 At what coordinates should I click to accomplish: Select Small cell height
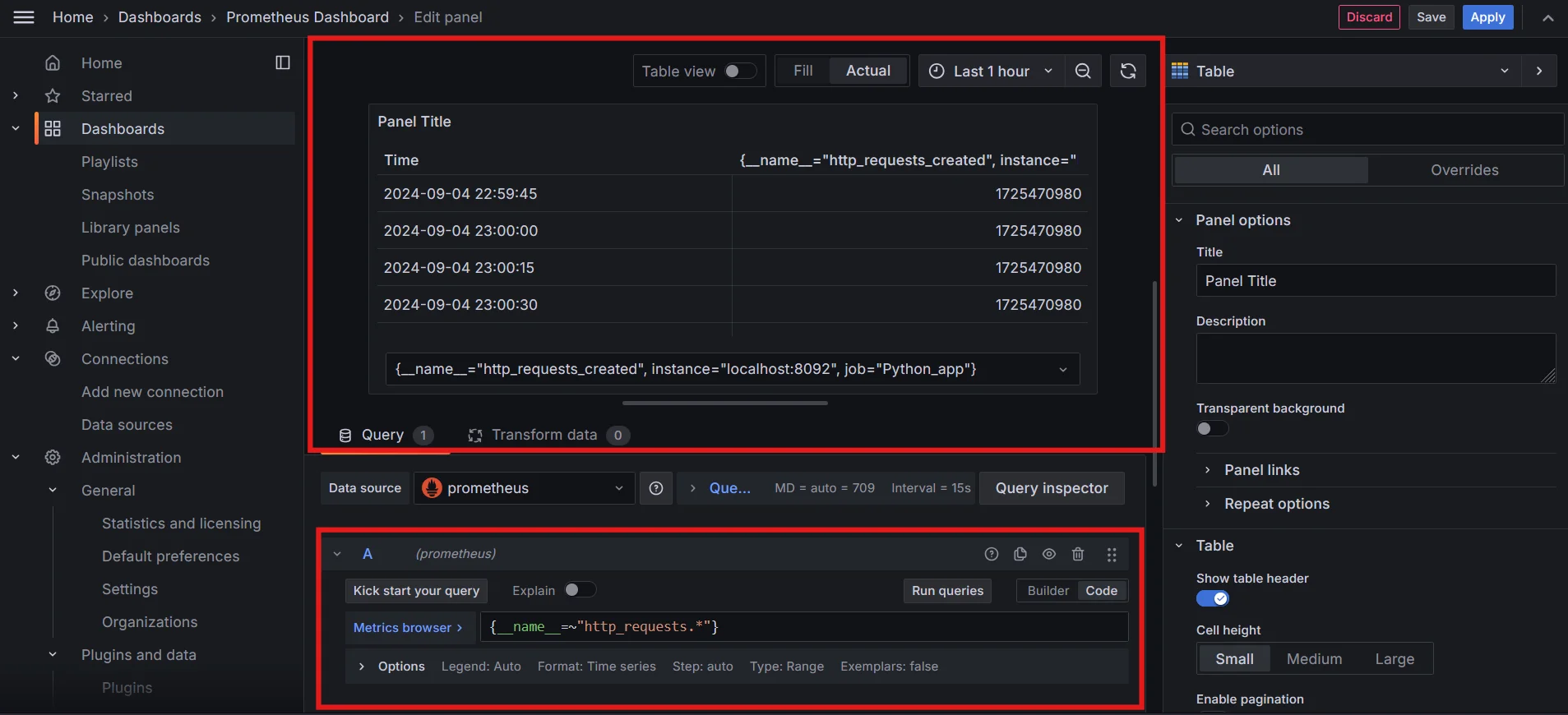1234,659
